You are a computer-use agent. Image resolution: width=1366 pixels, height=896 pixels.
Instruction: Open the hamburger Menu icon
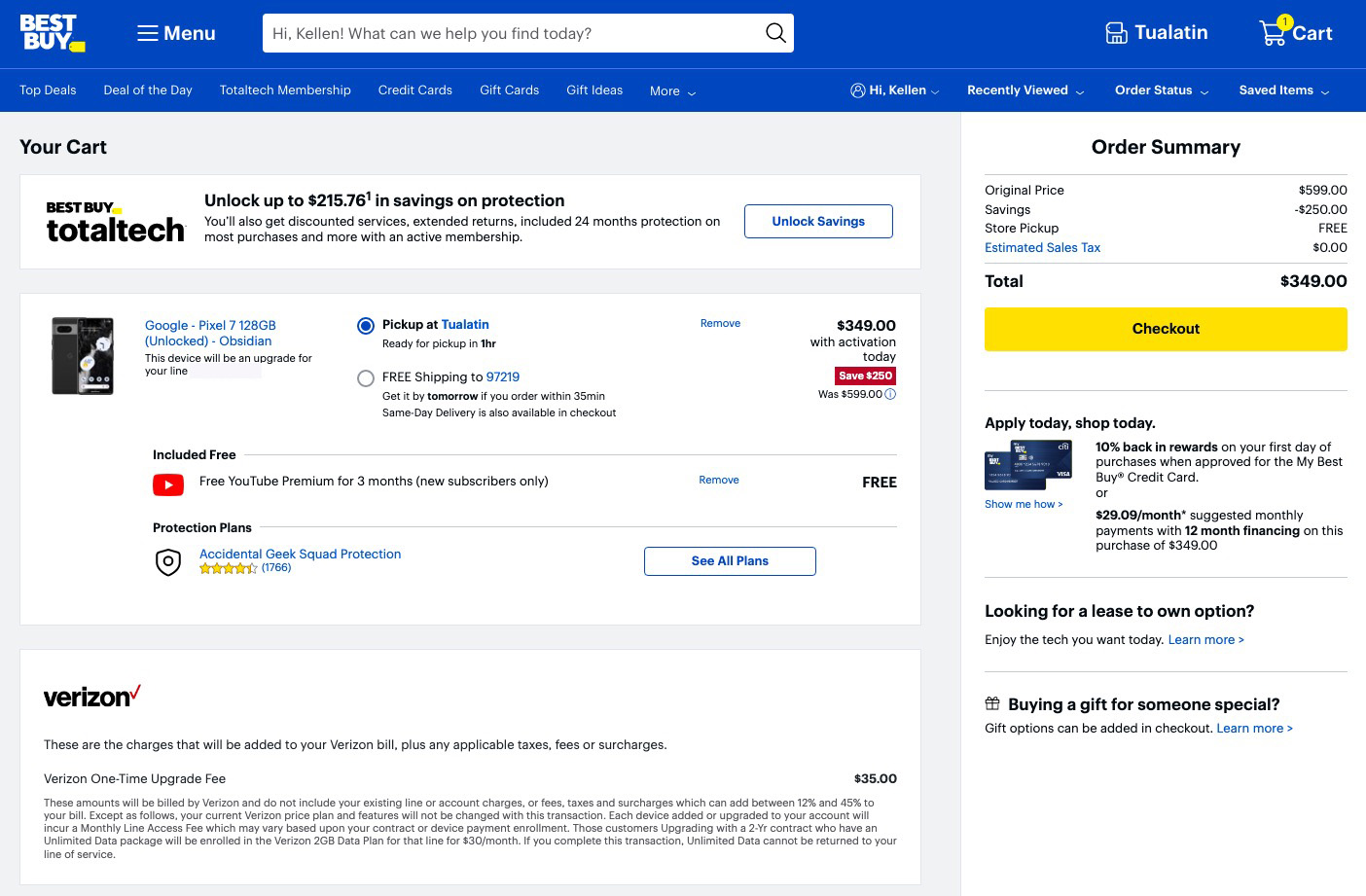pos(148,33)
